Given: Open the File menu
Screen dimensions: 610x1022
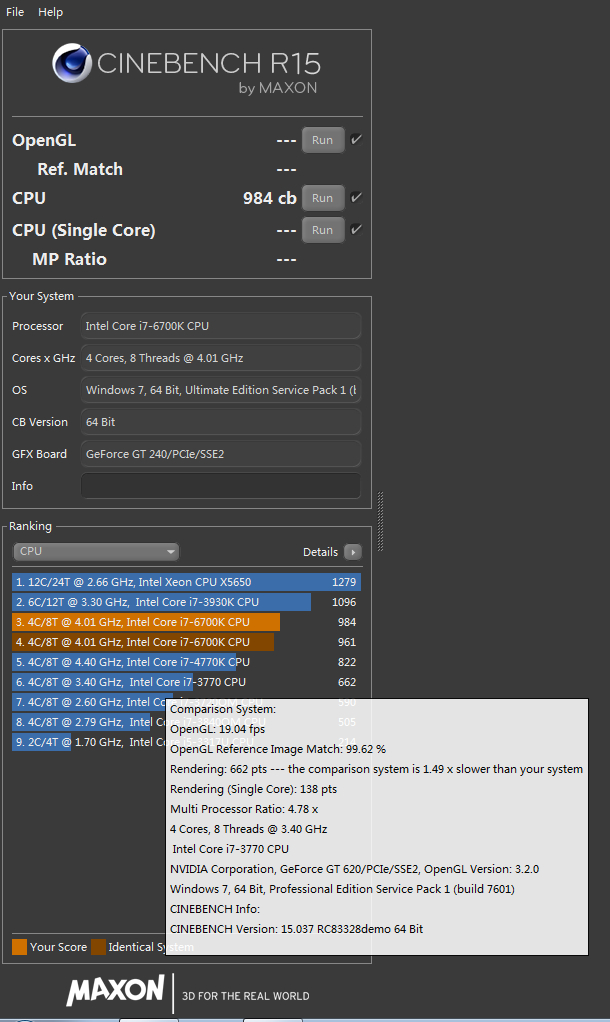Looking at the screenshot, I should (x=15, y=12).
